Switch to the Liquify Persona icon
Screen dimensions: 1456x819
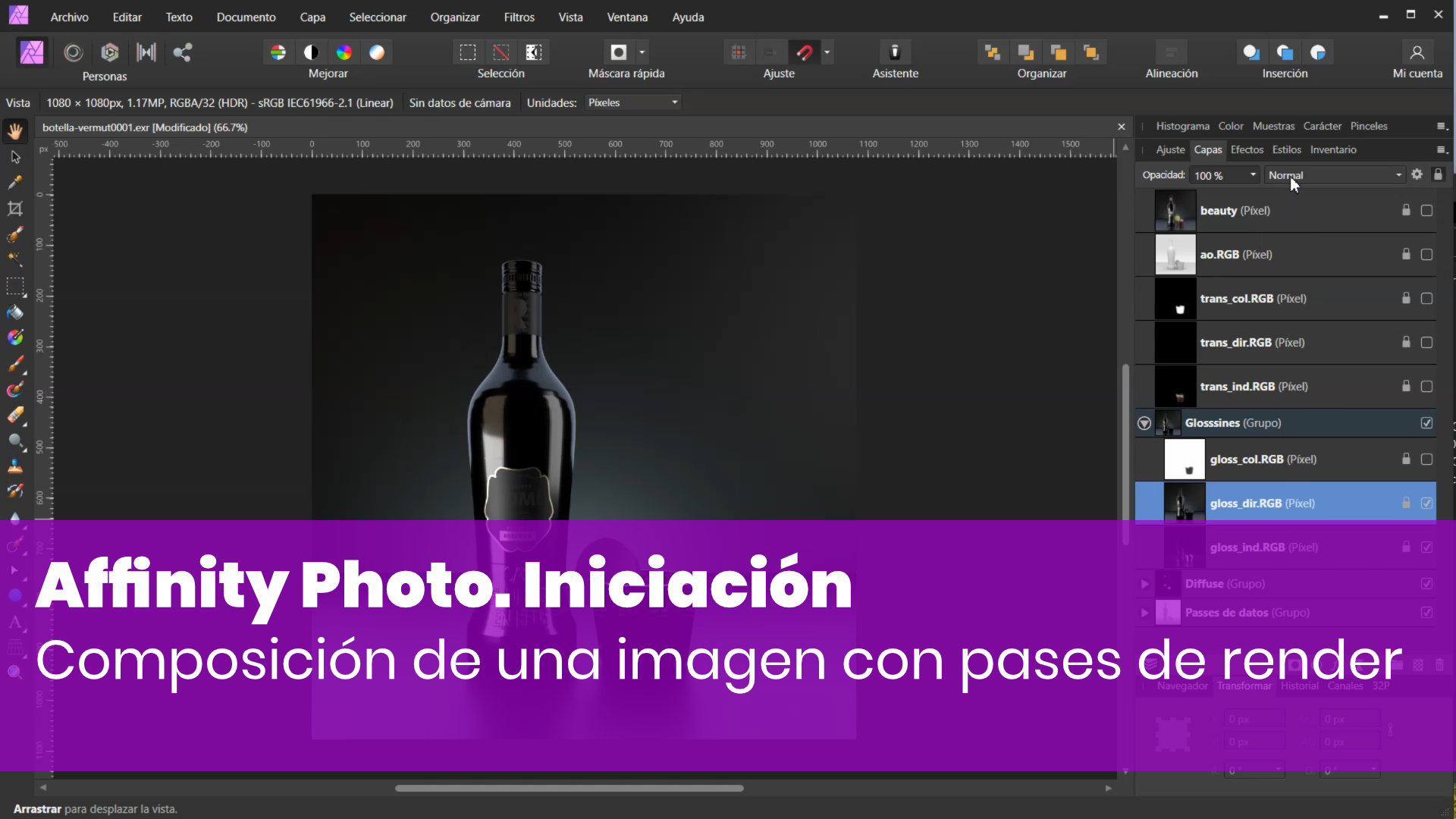[x=74, y=52]
